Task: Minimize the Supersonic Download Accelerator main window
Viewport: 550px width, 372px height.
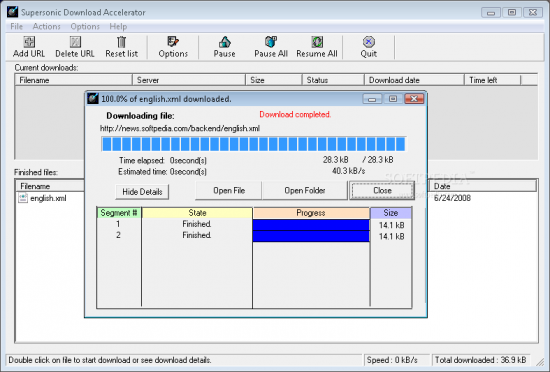Action: pyautogui.click(x=491, y=13)
